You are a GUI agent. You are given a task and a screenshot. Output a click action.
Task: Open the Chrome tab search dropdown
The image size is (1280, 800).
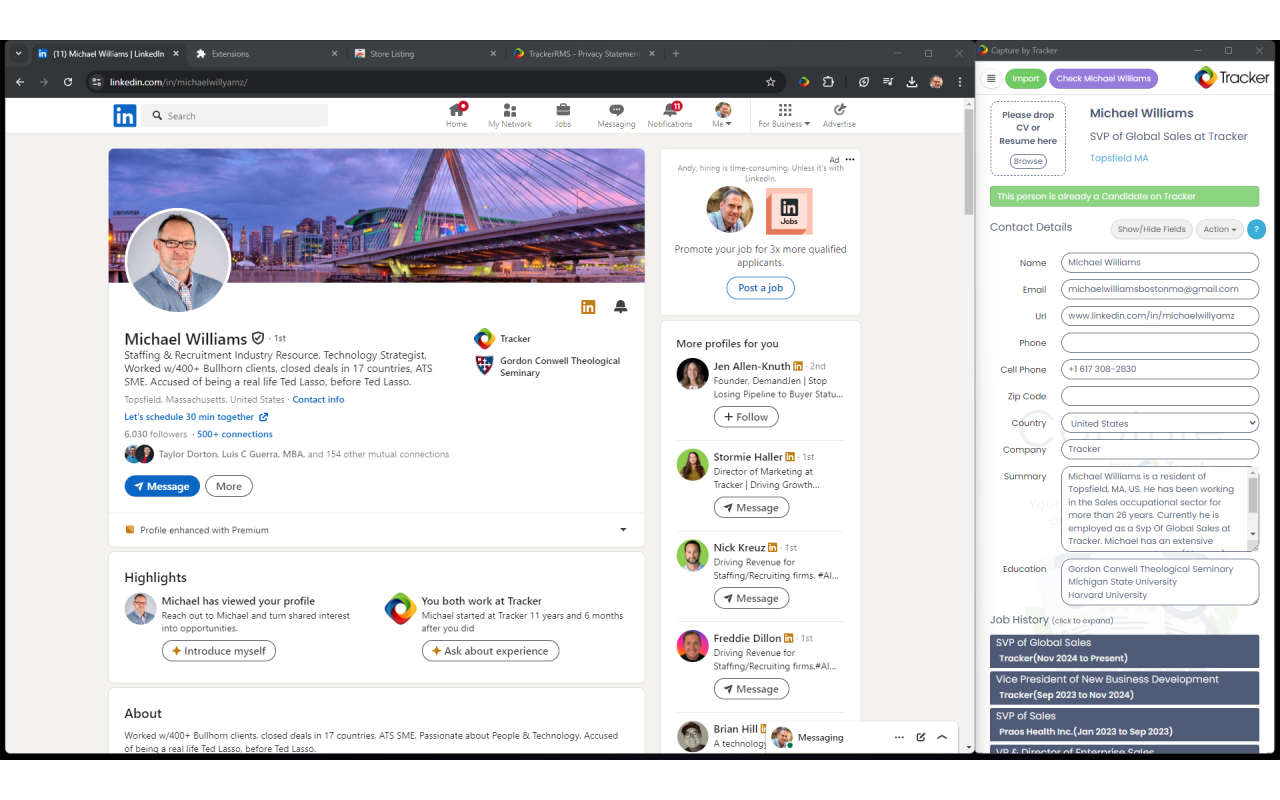18,53
